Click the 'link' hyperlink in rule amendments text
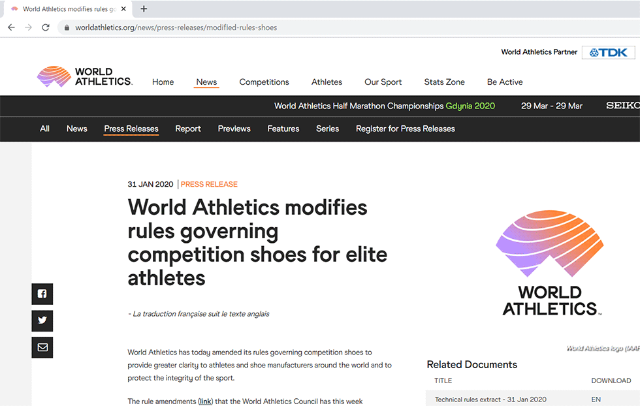 click(x=206, y=401)
